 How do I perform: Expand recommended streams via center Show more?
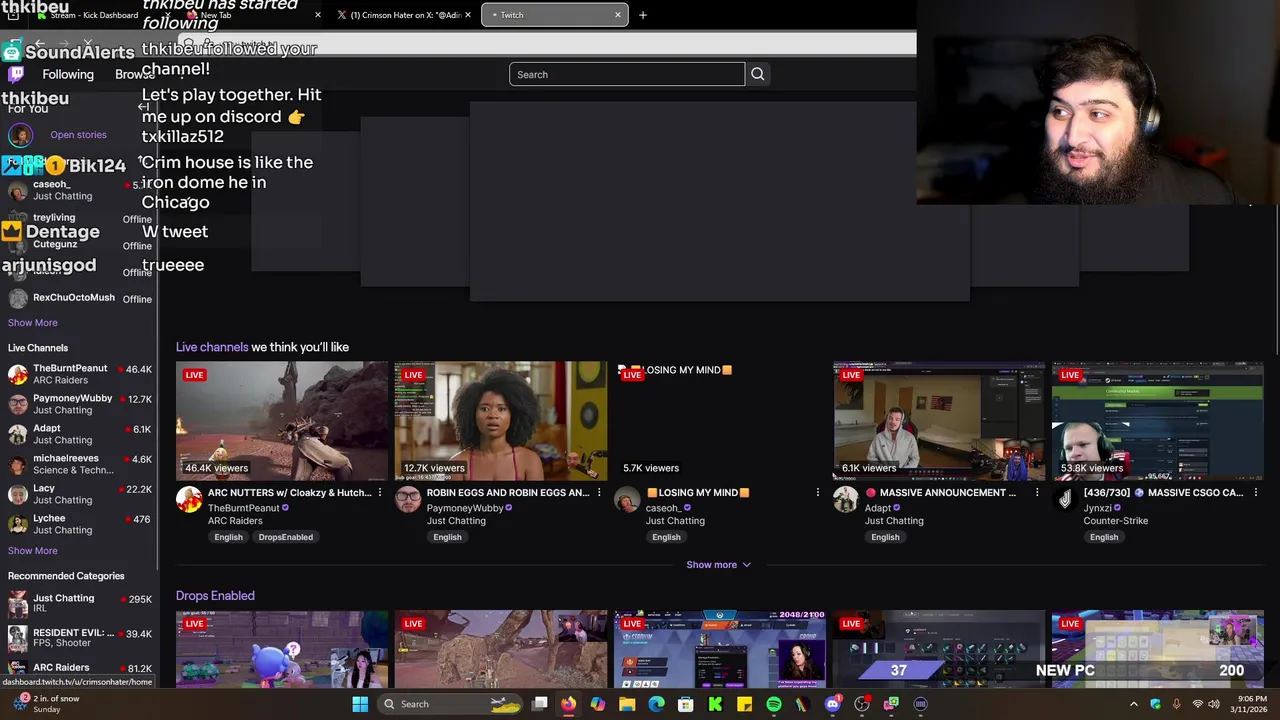tap(718, 565)
